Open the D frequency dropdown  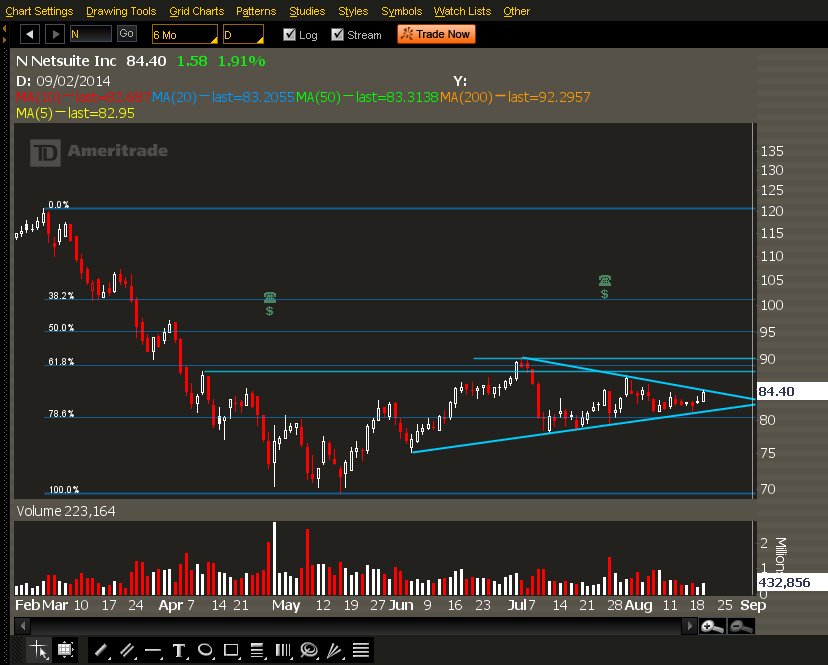[241, 34]
